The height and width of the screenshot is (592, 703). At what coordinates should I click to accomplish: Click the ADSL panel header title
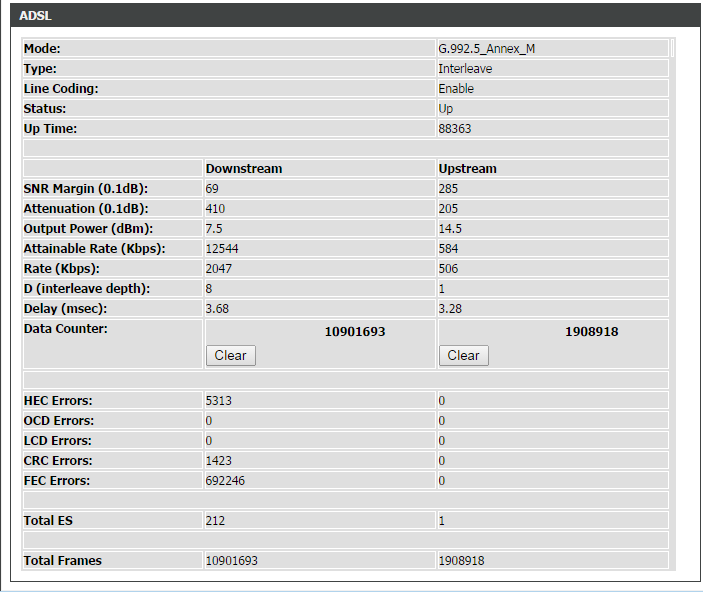tap(37, 17)
